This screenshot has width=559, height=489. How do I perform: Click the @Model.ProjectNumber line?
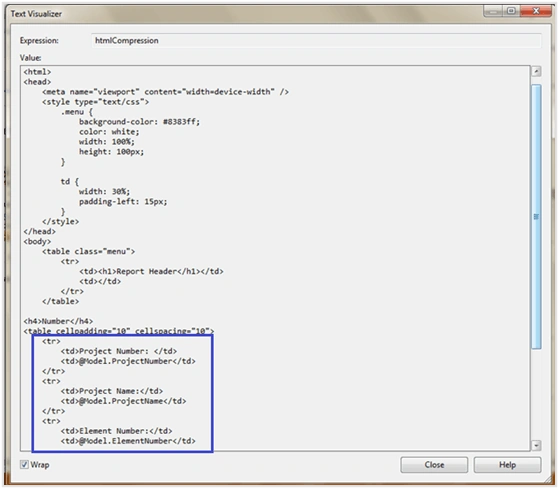pyautogui.click(x=128, y=361)
